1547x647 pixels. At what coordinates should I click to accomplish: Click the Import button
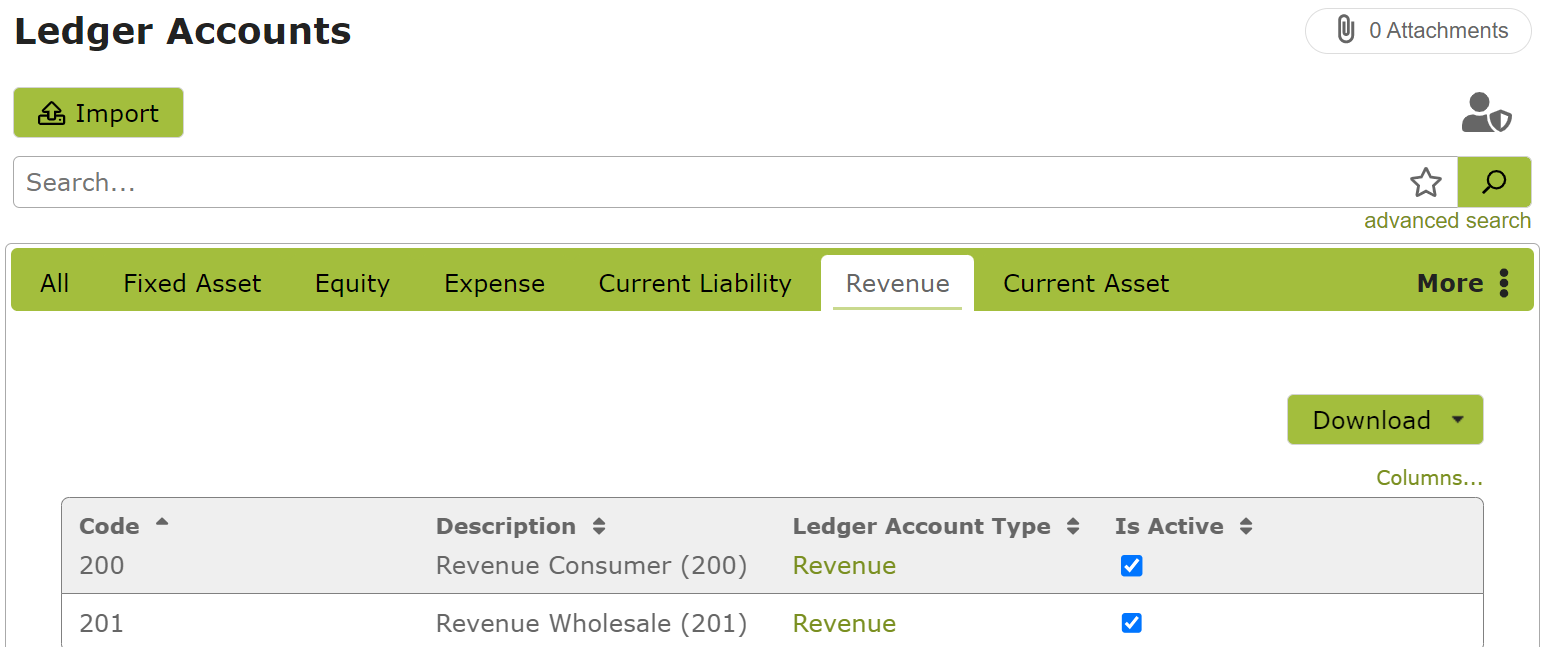97,113
